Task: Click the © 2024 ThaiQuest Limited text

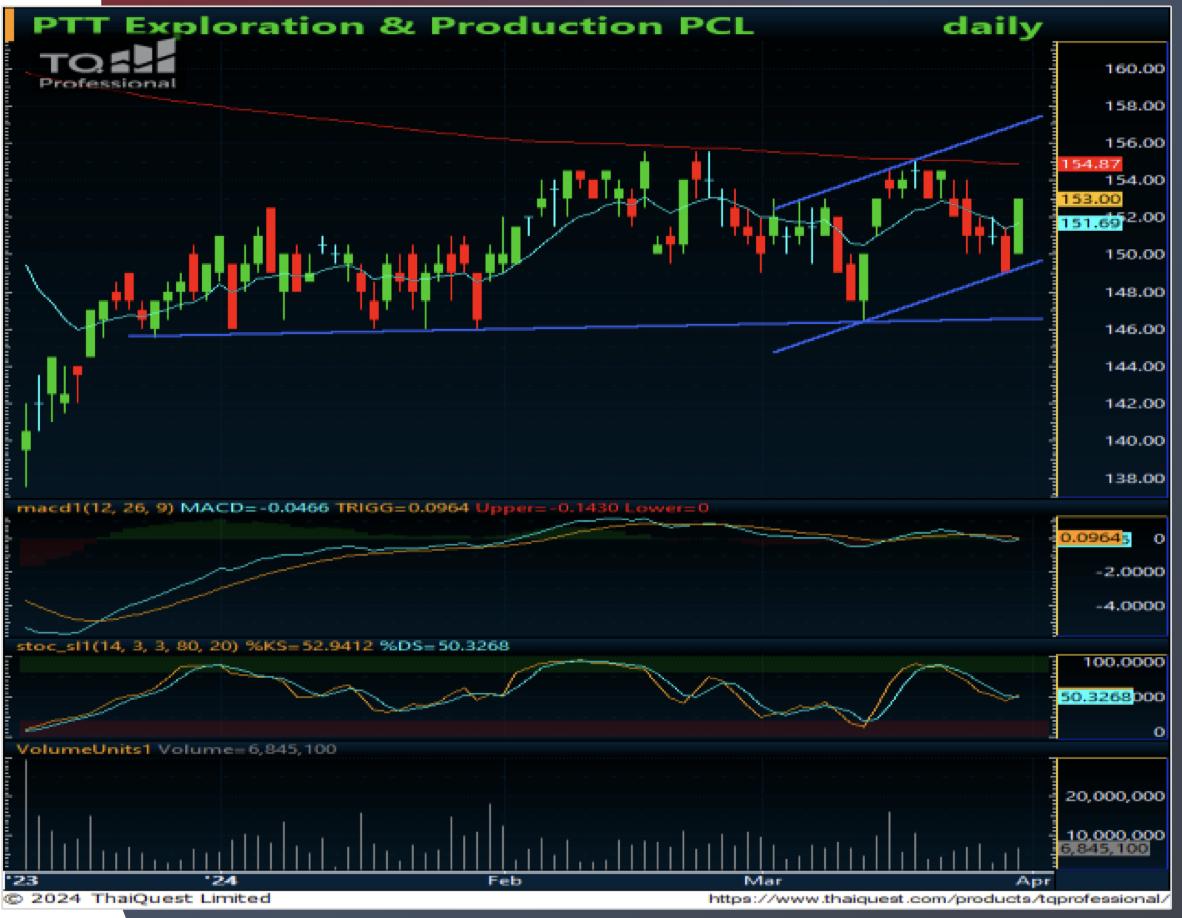Action: [x=136, y=898]
